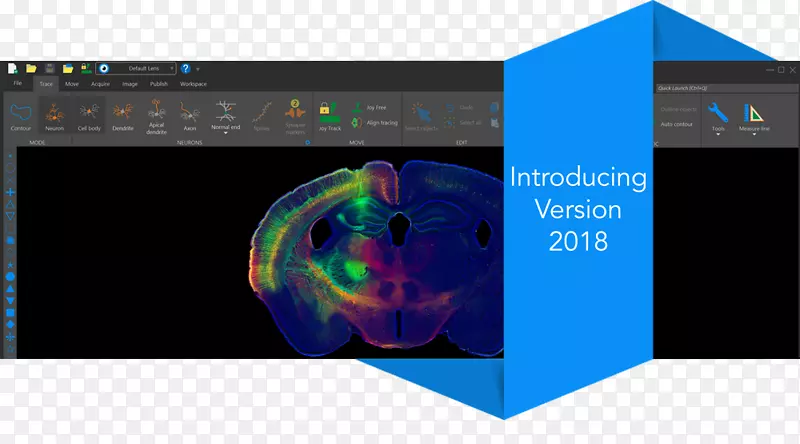Screen dimensions: 800x444
Task: Click Auto contour option
Action: pyautogui.click(x=677, y=125)
